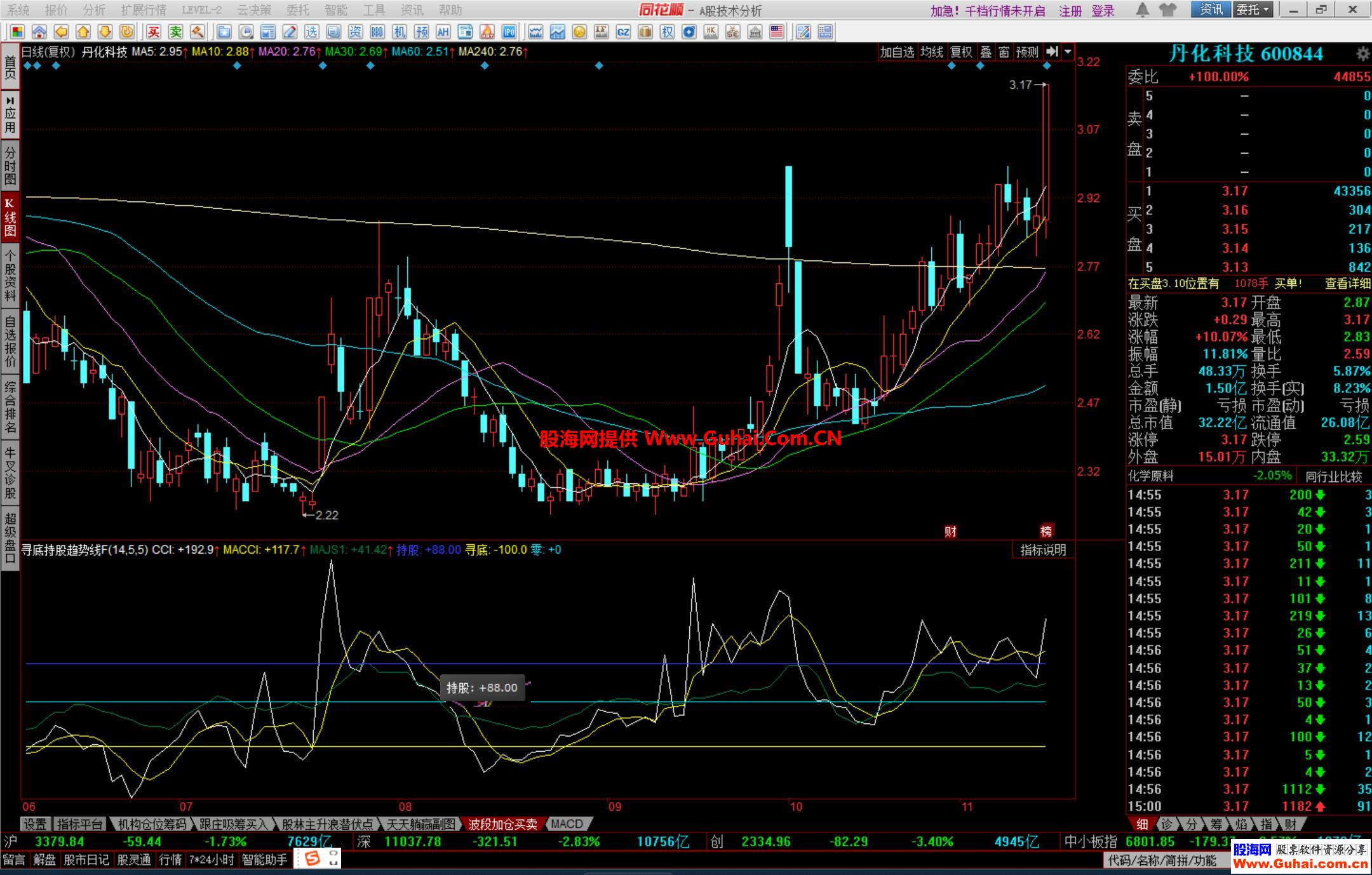Screen dimensions: 1372x875
Task: Select the 天天躺赢副图 indicator tab
Action: (x=421, y=824)
